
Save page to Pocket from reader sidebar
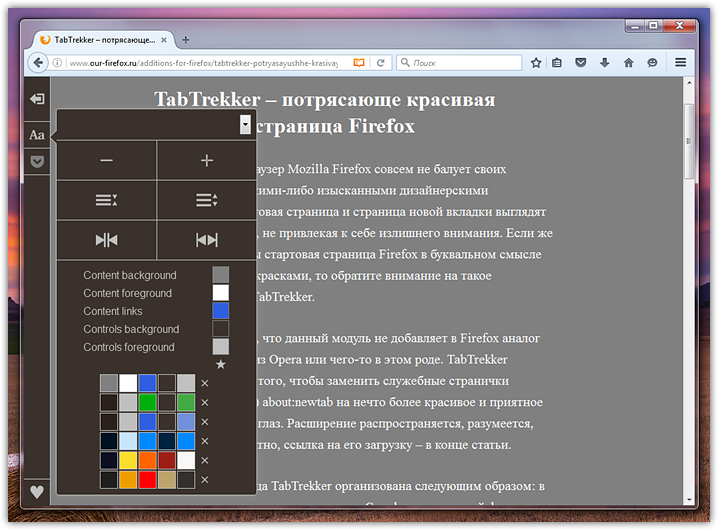[37, 161]
